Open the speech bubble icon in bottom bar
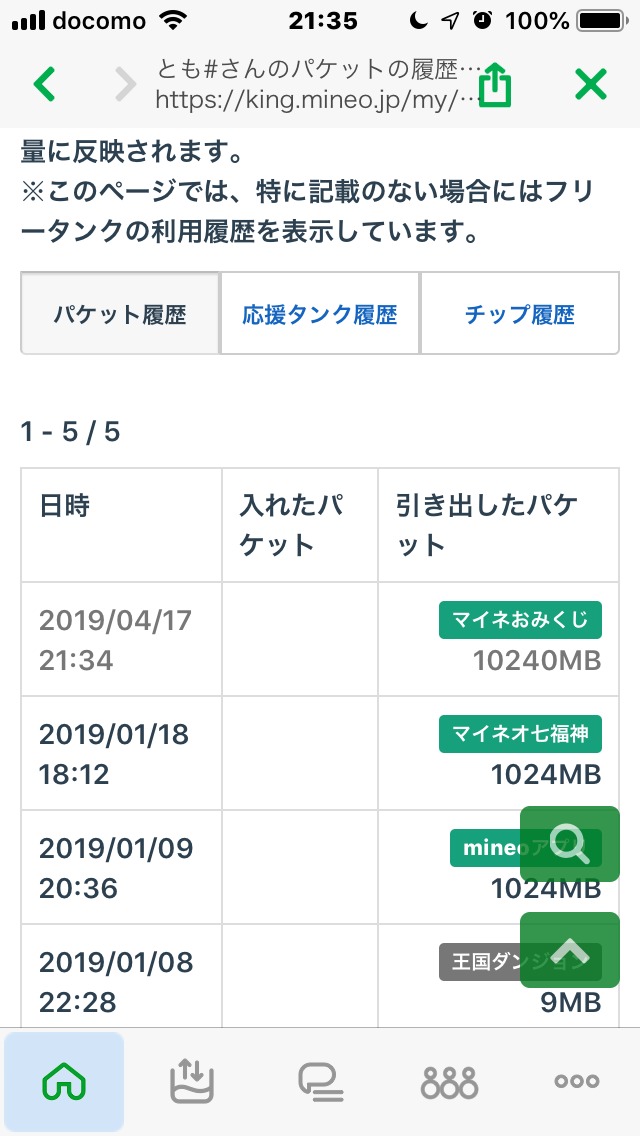The height and width of the screenshot is (1136, 640). coord(320,1082)
